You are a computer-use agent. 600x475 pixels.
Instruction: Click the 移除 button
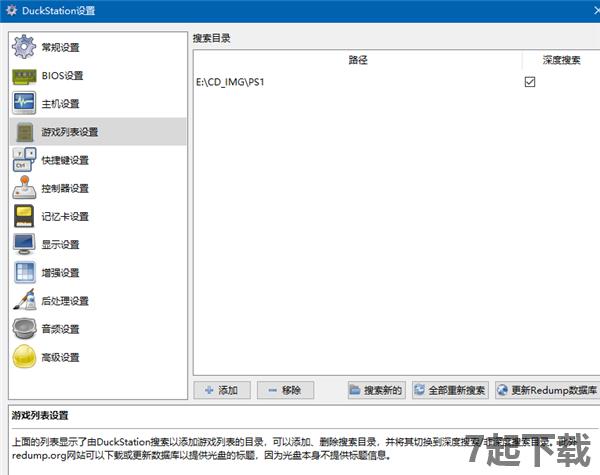(285, 390)
